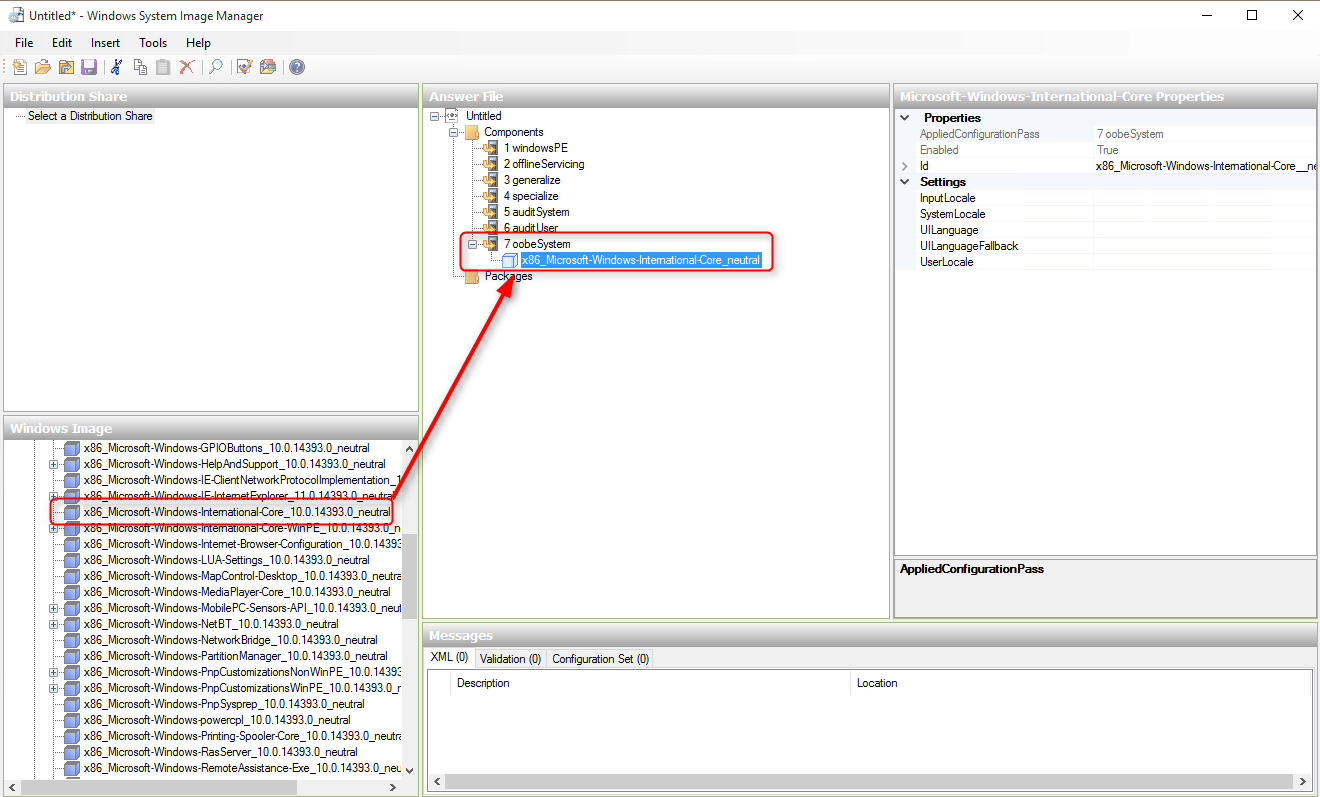Click the cube icon beside RasServer component
The height and width of the screenshot is (797, 1320).
(72, 752)
